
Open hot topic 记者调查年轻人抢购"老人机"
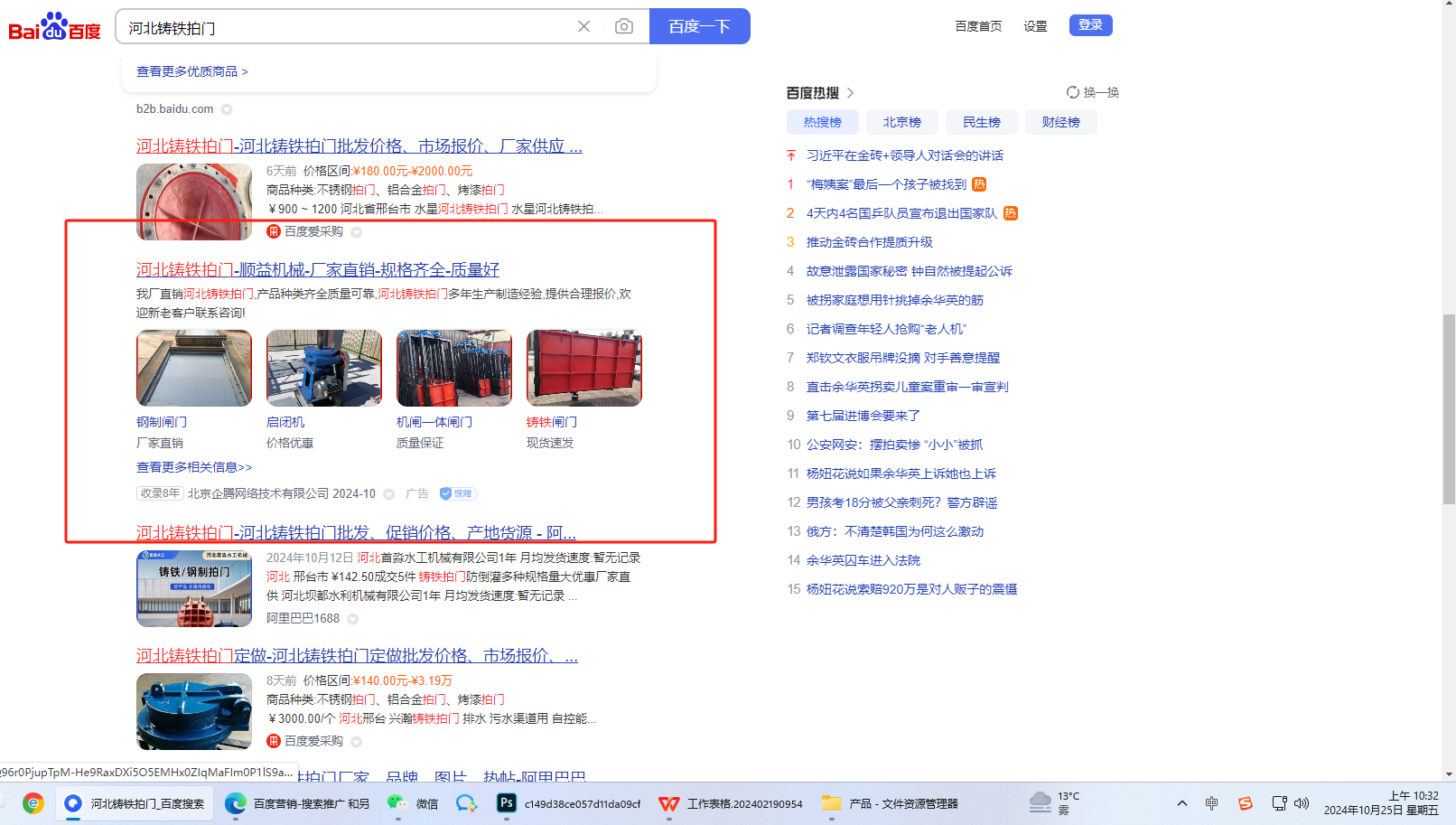point(886,329)
